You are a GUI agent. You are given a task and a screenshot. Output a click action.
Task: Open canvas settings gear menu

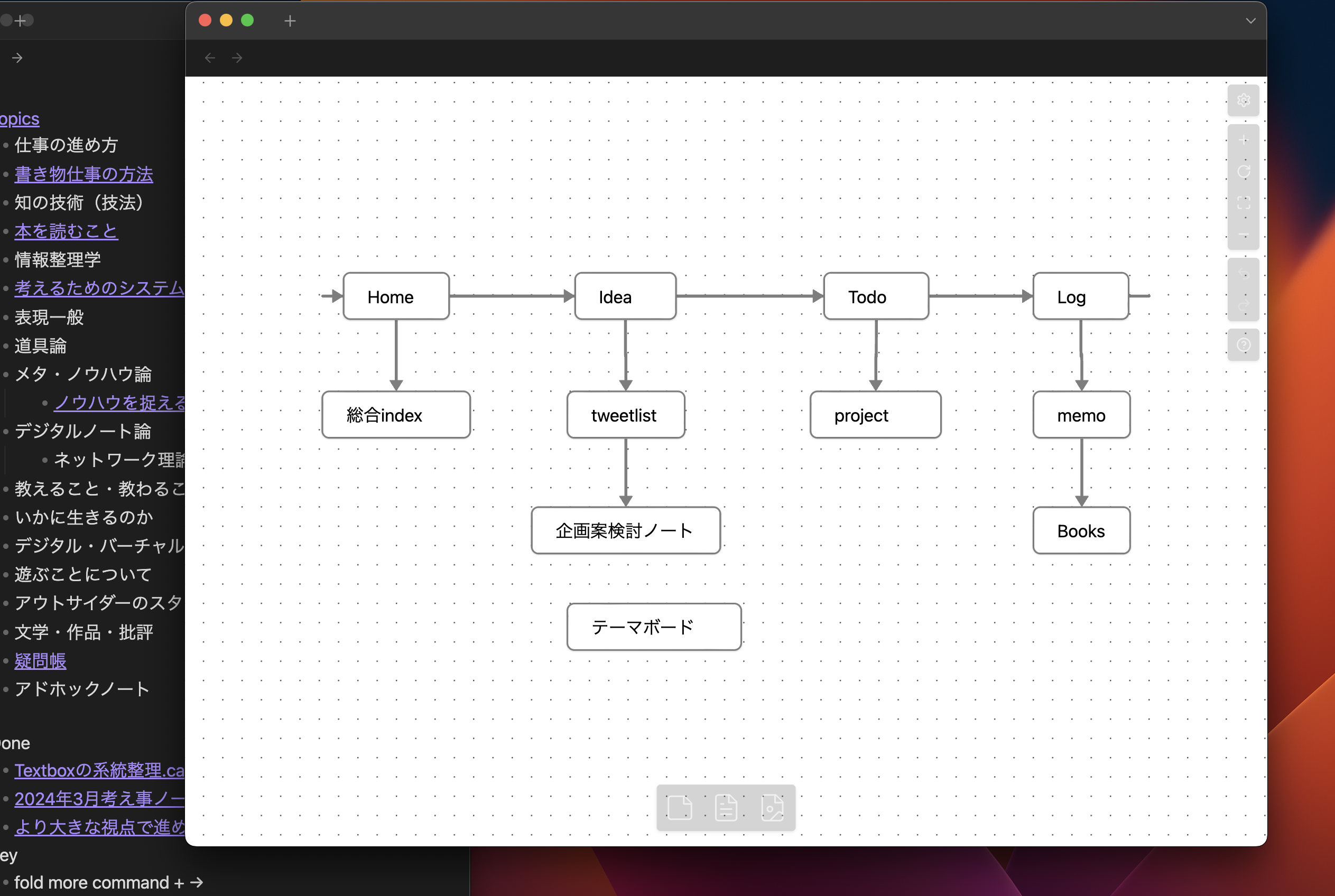pos(1243,100)
